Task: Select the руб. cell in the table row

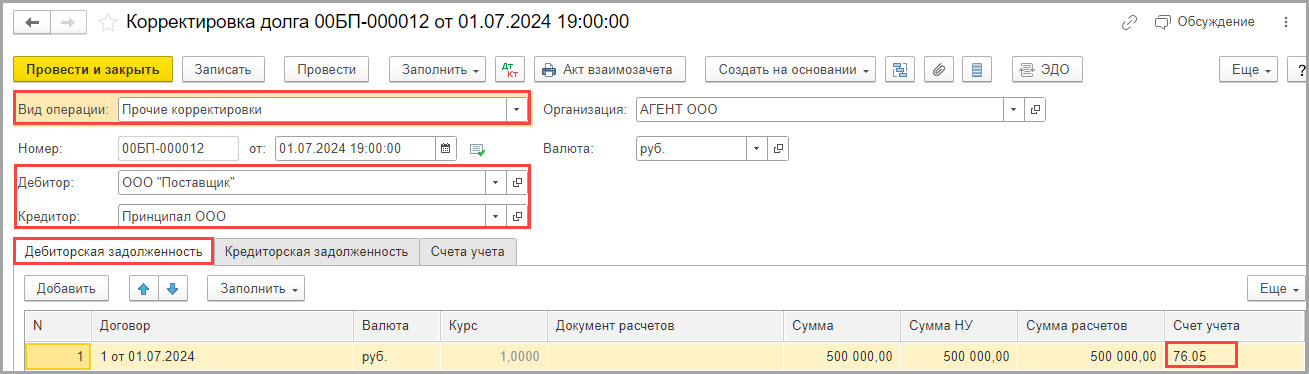Action: 397,356
